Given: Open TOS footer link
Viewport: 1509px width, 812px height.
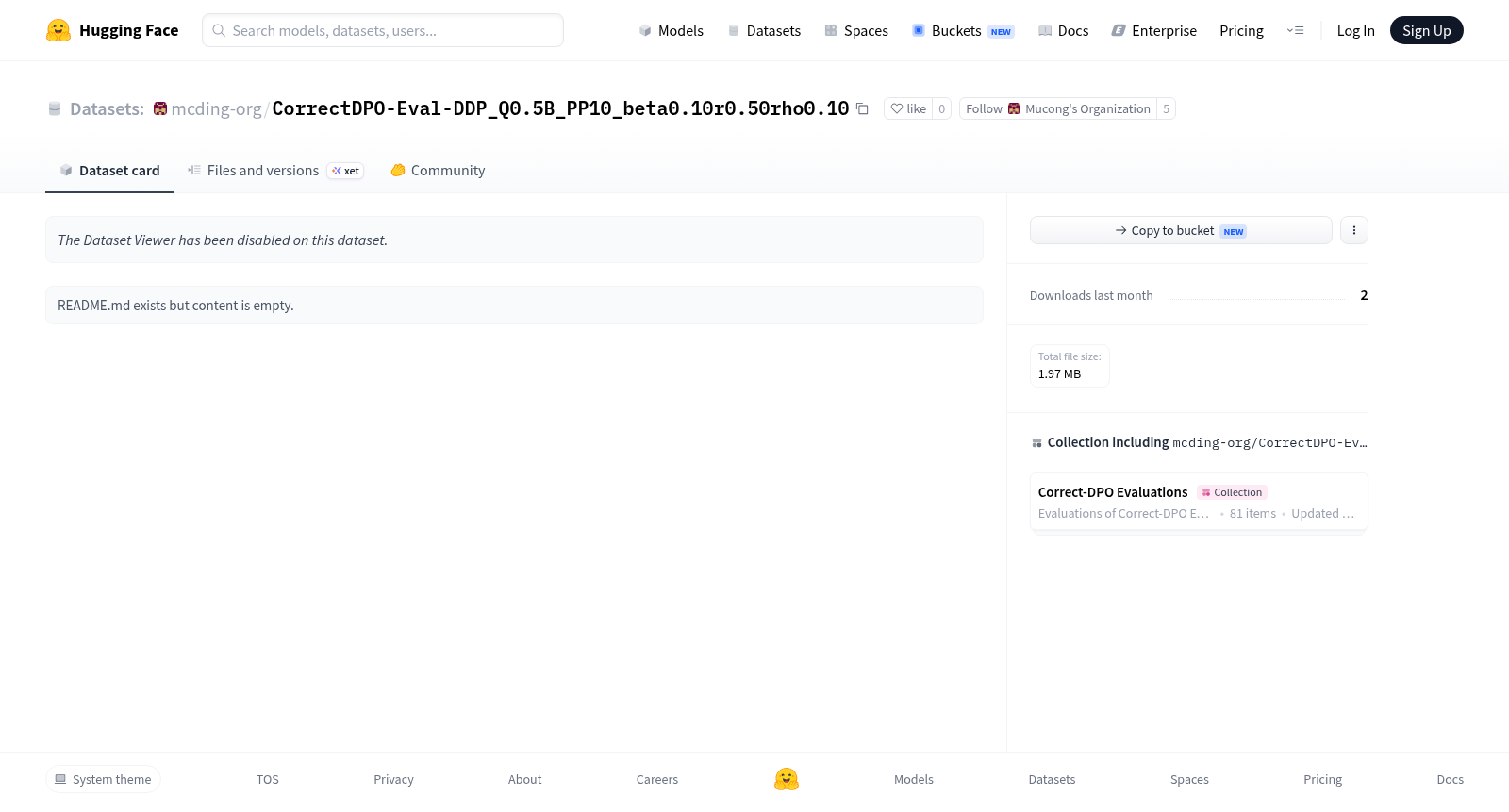Looking at the screenshot, I should tap(268, 779).
